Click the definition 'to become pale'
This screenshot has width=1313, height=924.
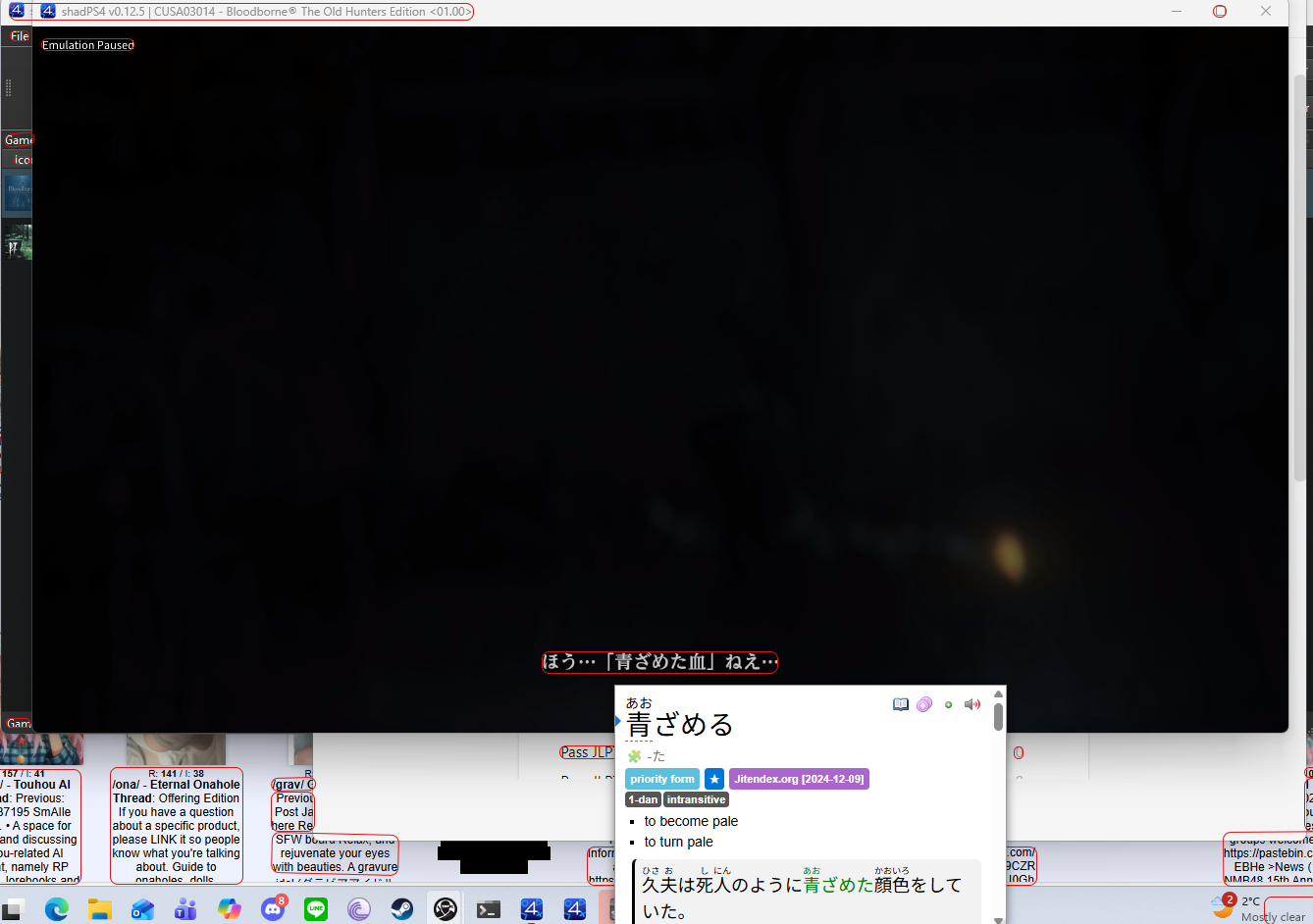pyautogui.click(x=691, y=821)
